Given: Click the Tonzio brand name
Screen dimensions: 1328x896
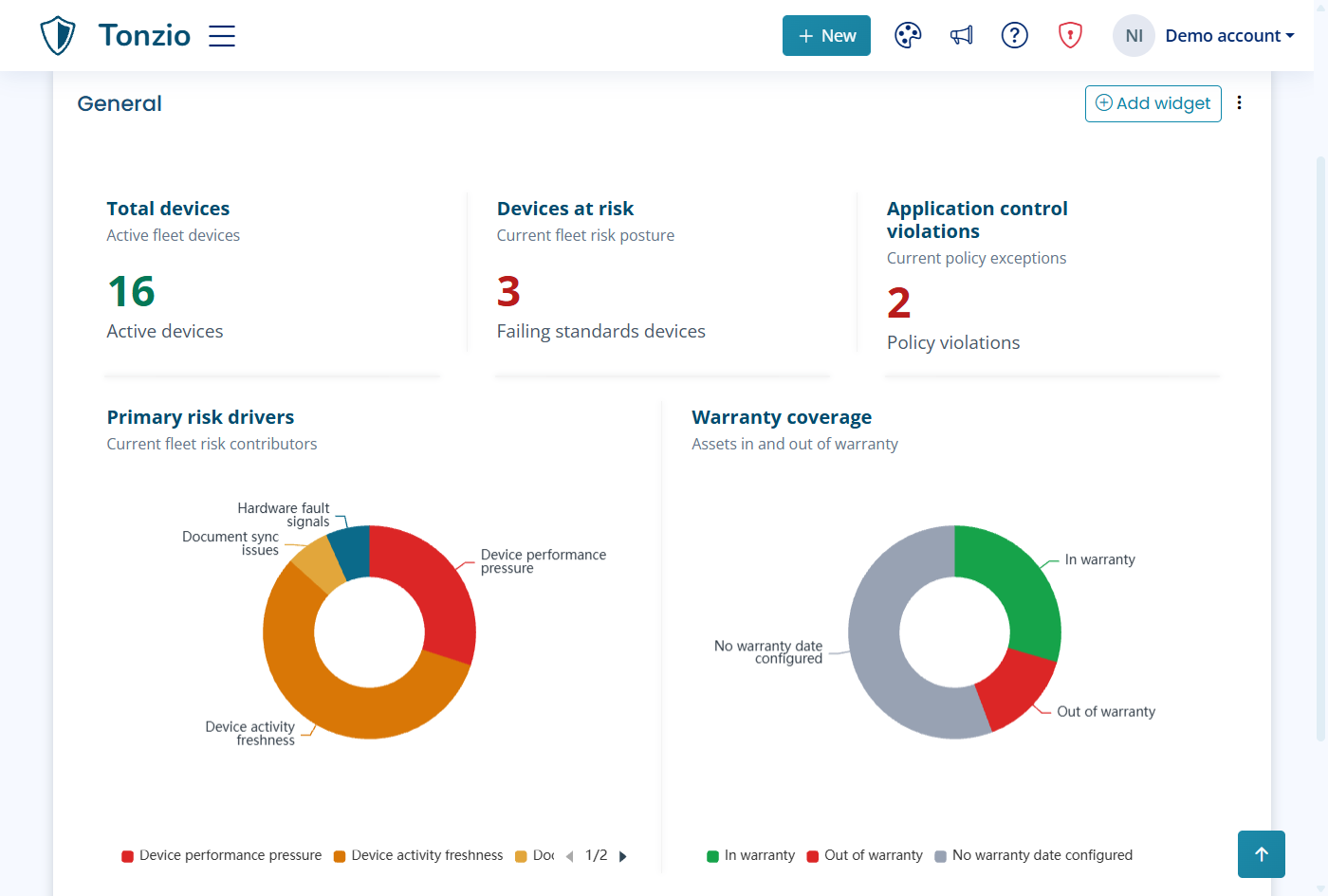Looking at the screenshot, I should tap(144, 36).
